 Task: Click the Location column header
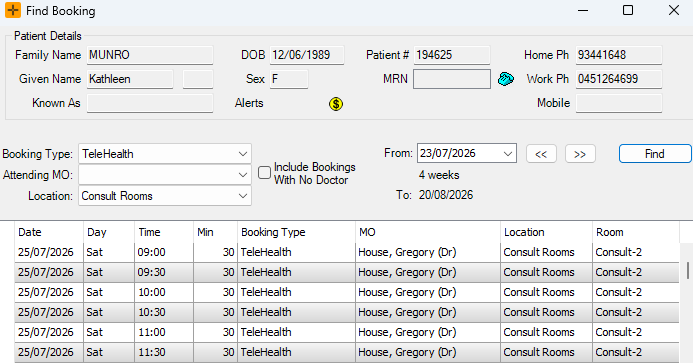click(546, 232)
